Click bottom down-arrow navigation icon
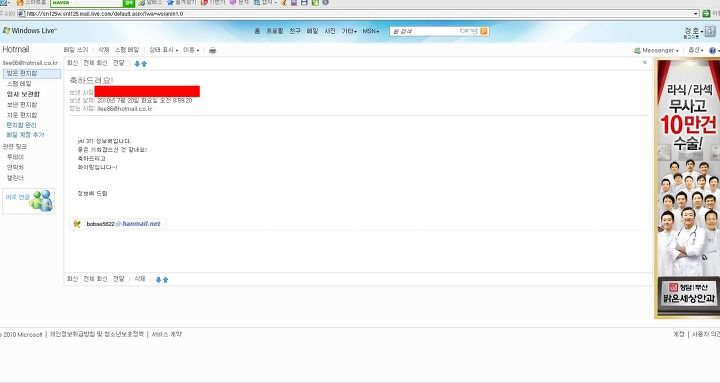The height and width of the screenshot is (383, 720). pos(158,279)
